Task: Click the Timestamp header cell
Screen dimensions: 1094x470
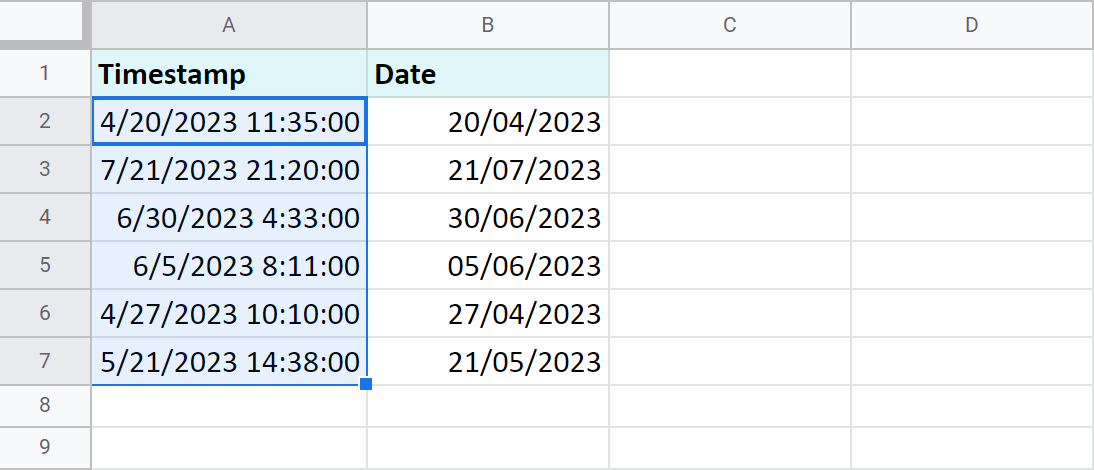Action: (x=229, y=74)
